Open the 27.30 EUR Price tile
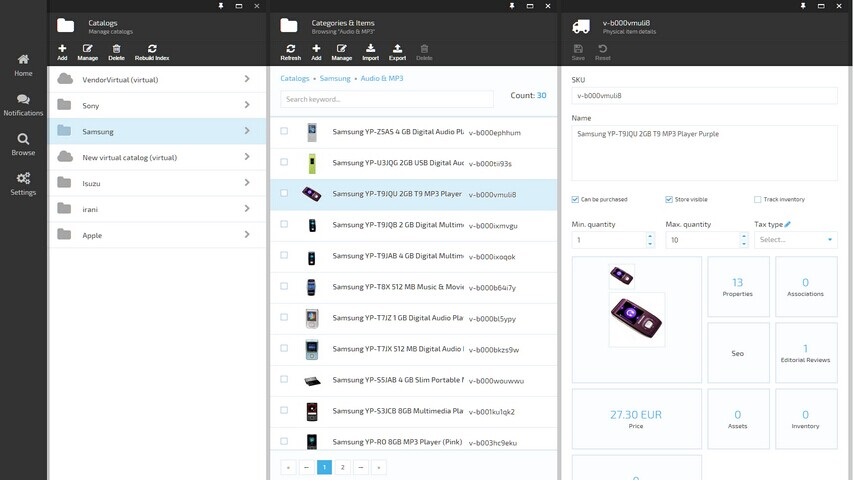The height and width of the screenshot is (481, 853). pos(636,418)
